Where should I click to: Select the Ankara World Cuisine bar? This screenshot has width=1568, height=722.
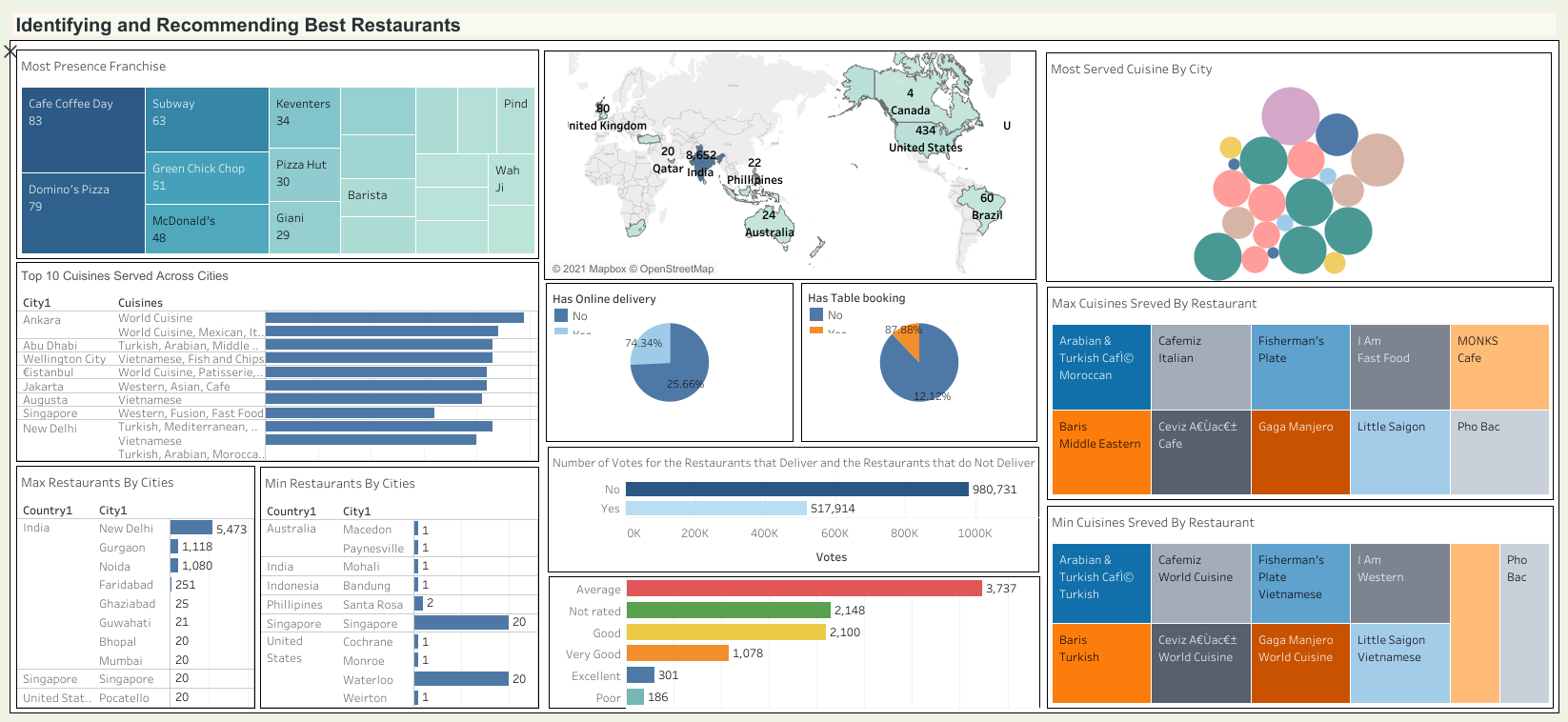click(x=394, y=318)
